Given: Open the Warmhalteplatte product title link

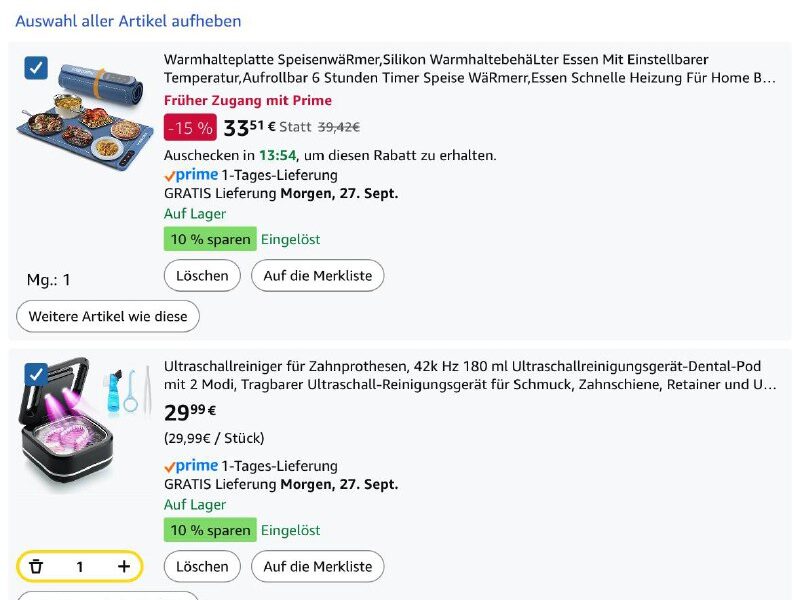Looking at the screenshot, I should coord(470,69).
